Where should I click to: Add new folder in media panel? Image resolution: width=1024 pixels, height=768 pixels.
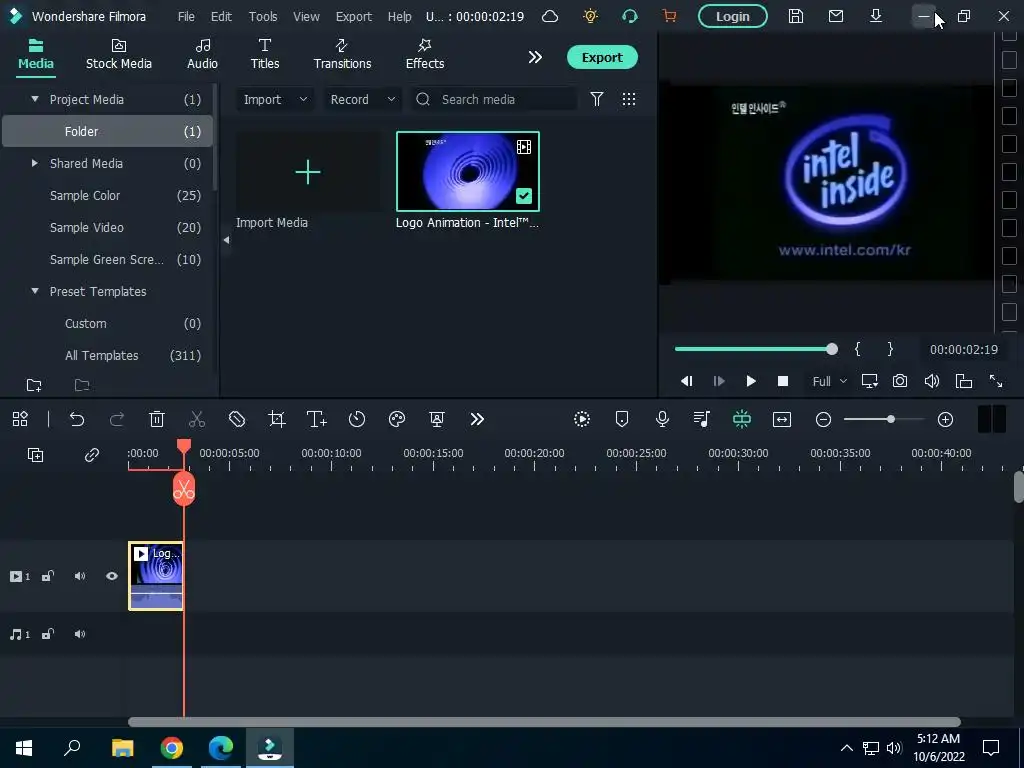[x=34, y=385]
